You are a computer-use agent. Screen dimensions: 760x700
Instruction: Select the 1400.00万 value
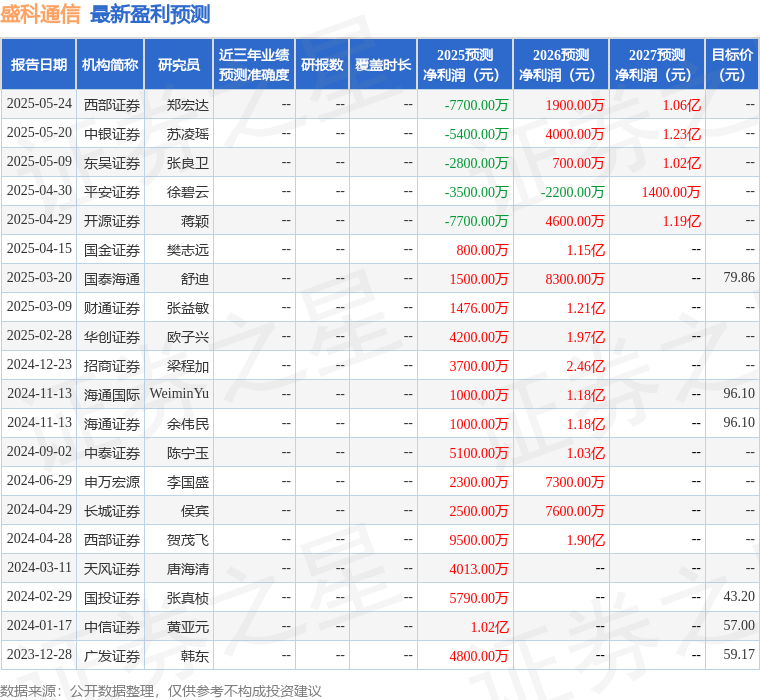point(671,192)
